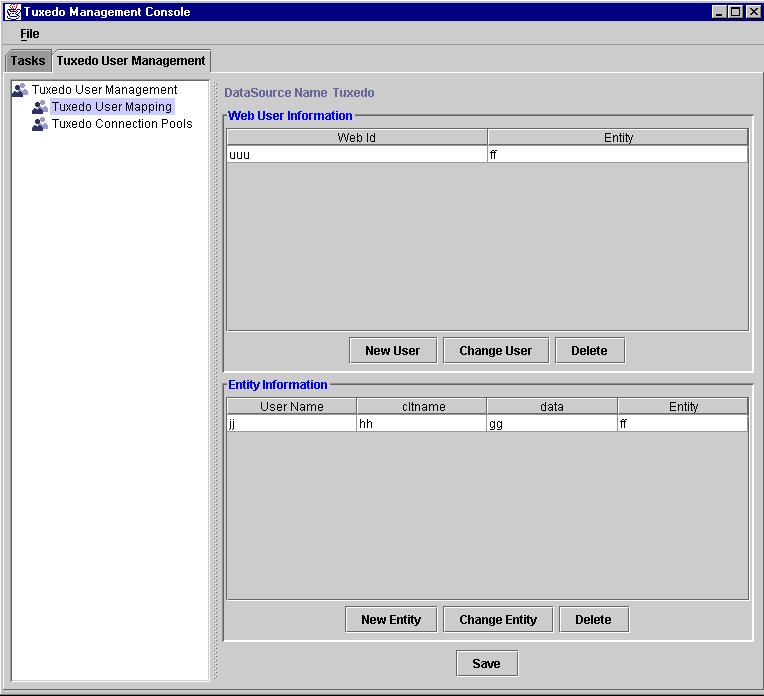Click Entity header in Entity Information table
This screenshot has height=696, width=764.
point(683,406)
